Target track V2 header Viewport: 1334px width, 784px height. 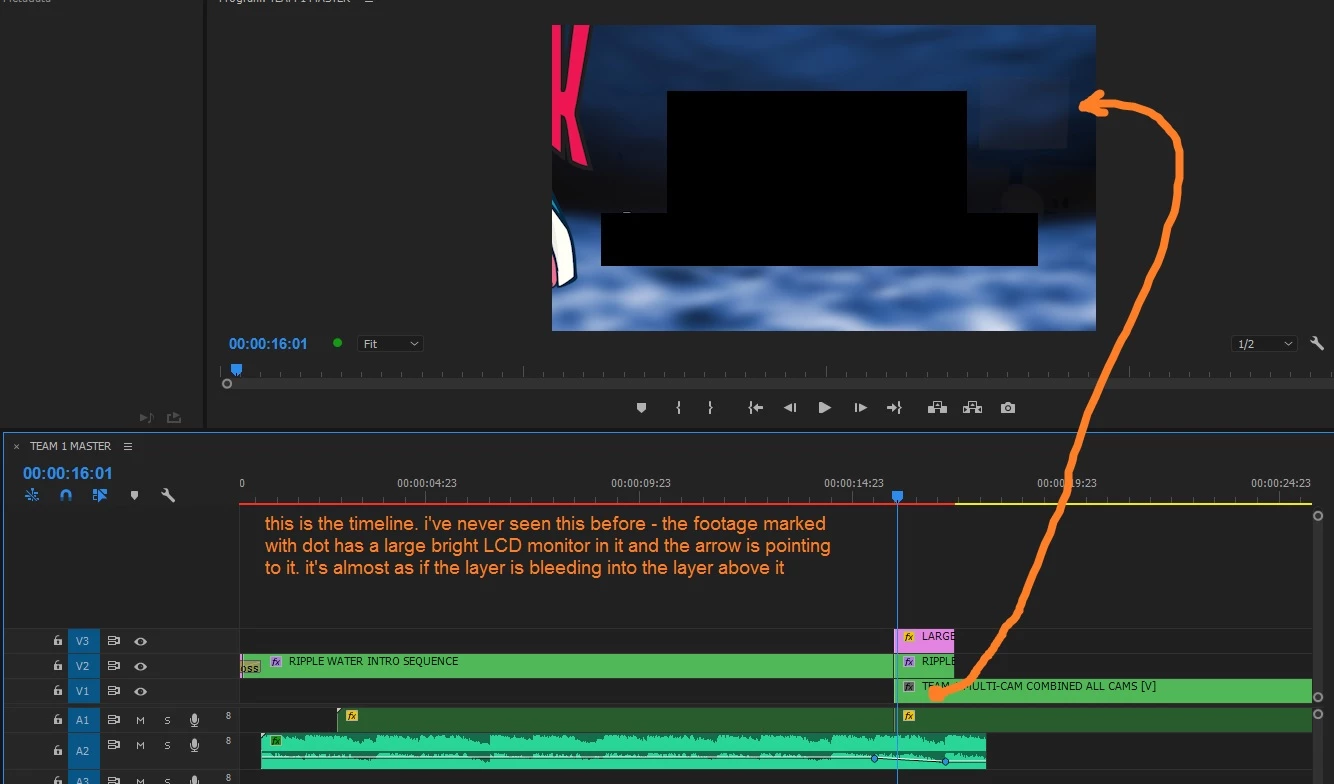coord(83,666)
